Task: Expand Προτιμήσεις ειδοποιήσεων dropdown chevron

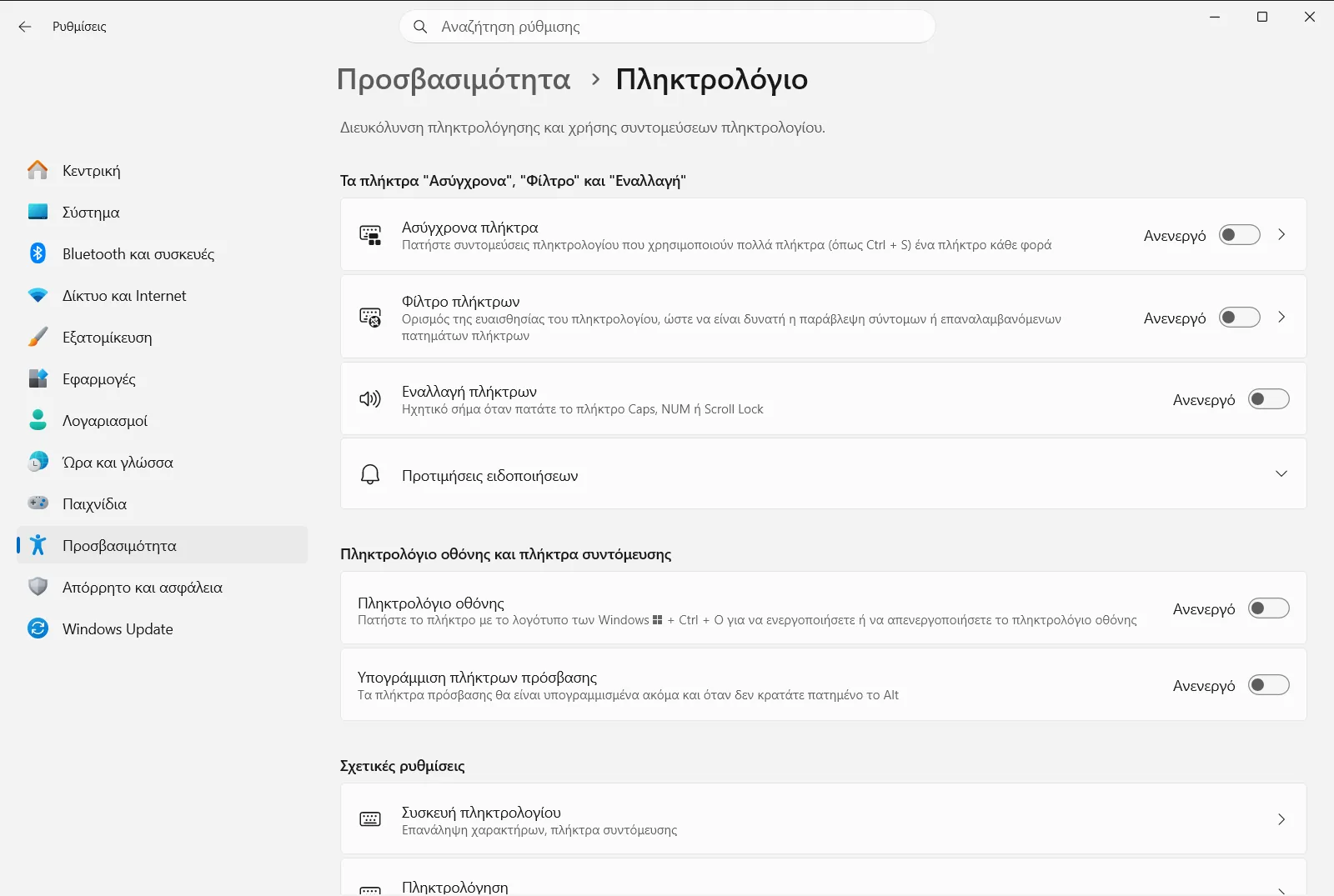Action: click(x=1281, y=474)
